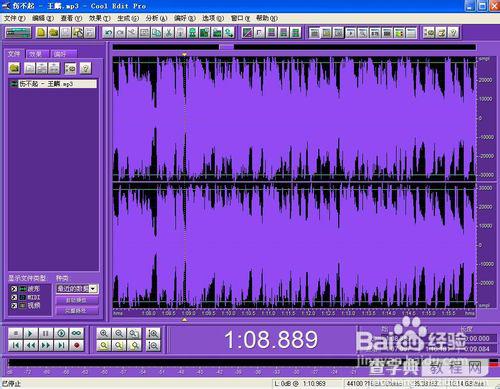Screen dimensions: 500x389
Task: Click the yellow Zoom to Left Edge icon
Action: [x=119, y=345]
